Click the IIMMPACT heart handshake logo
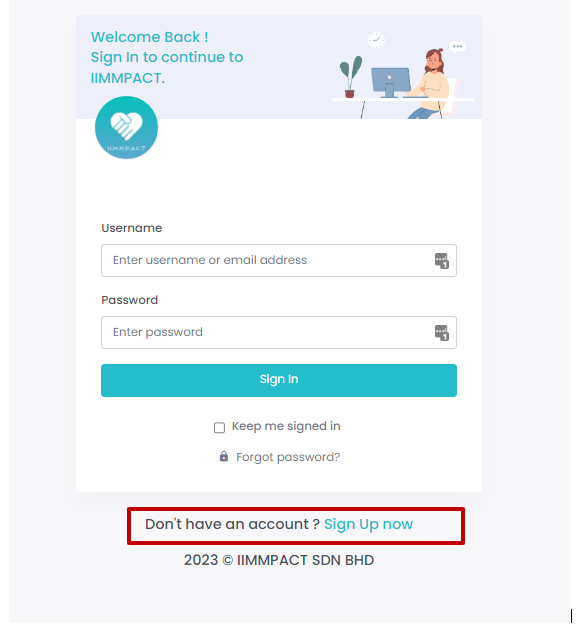Screen dimensions: 588x627 click(x=126, y=128)
